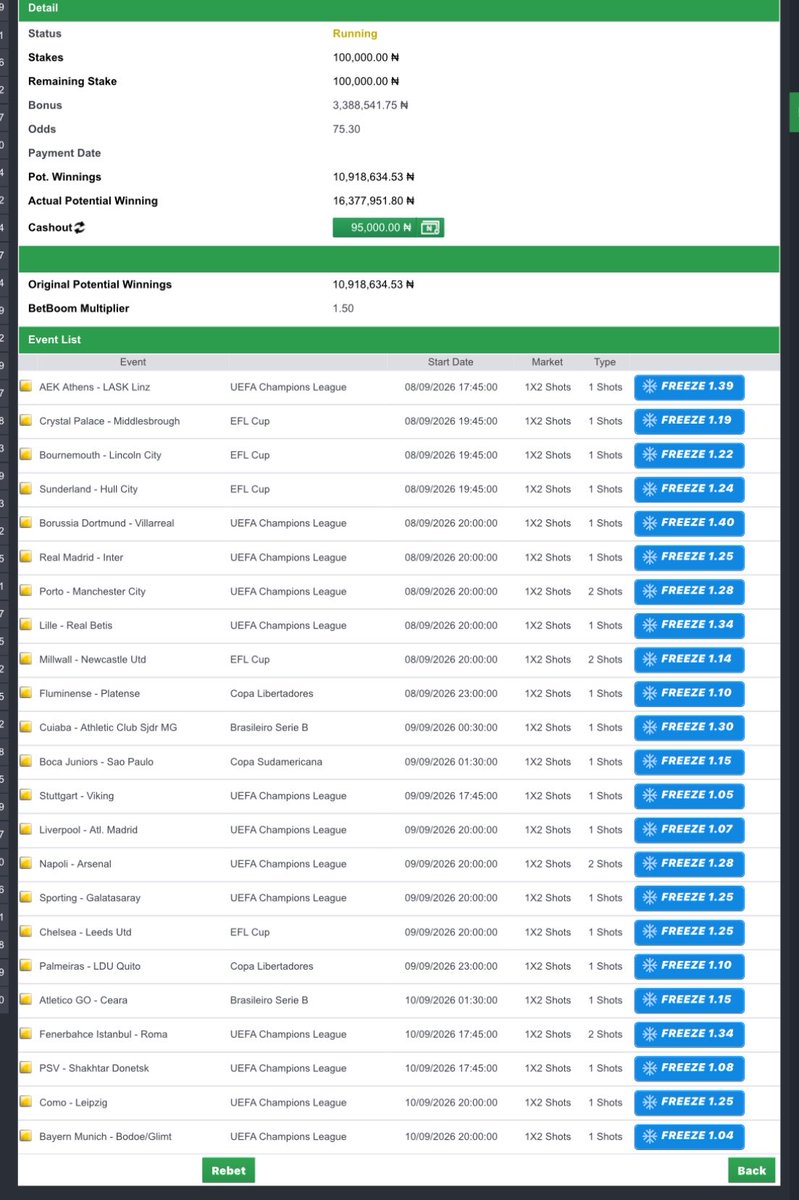
Task: Click yellow status icon beside Liverpool - Atl. Madrid
Action: 26,829
